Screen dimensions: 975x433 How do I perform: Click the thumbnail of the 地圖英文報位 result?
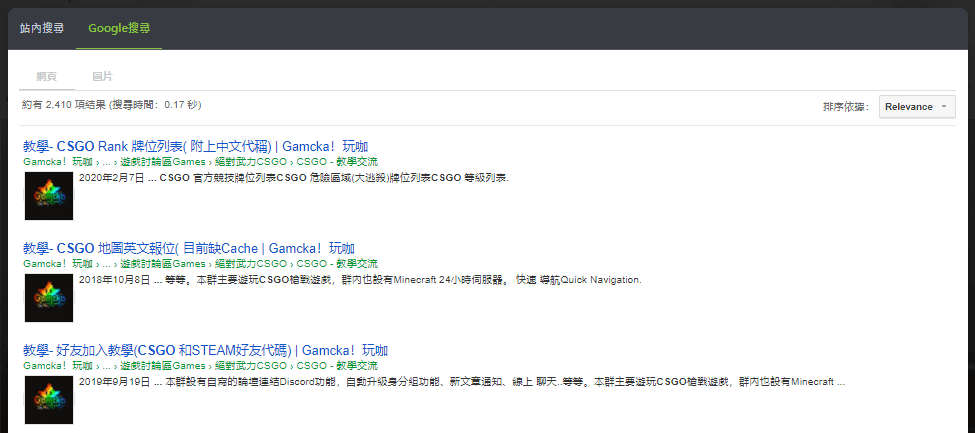[x=49, y=298]
